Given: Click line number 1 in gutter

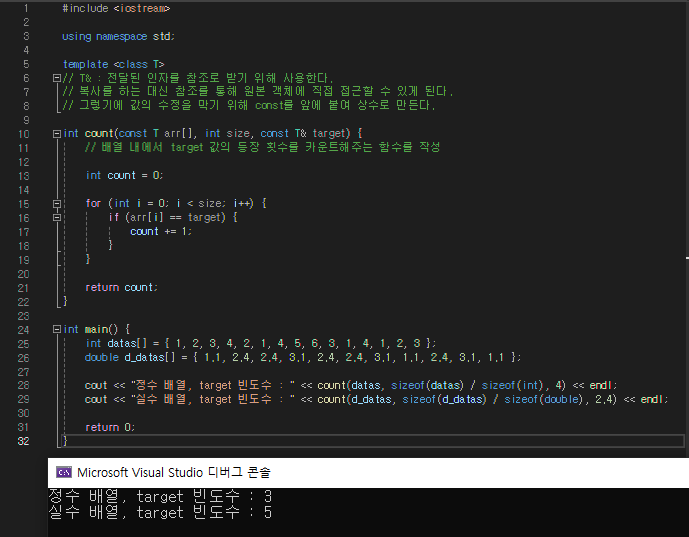Looking at the screenshot, I should pyautogui.click(x=26, y=8).
